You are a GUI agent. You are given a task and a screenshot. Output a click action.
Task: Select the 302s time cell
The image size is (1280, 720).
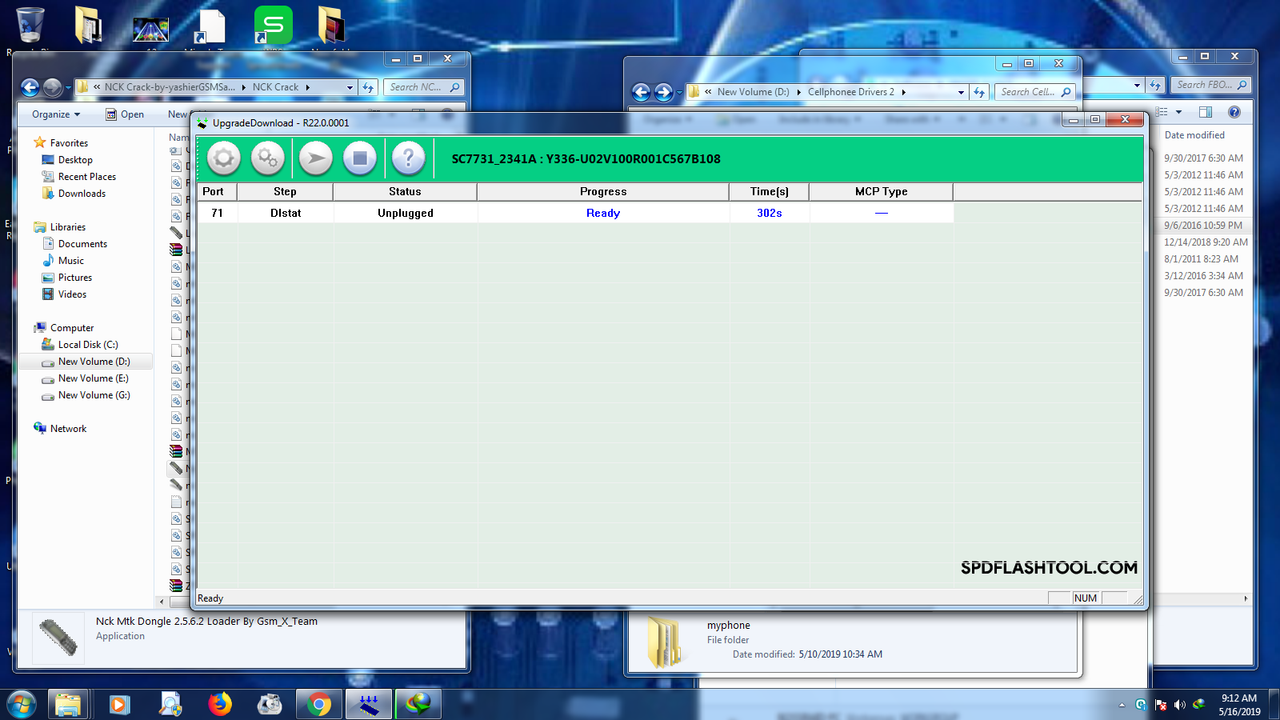(x=769, y=213)
